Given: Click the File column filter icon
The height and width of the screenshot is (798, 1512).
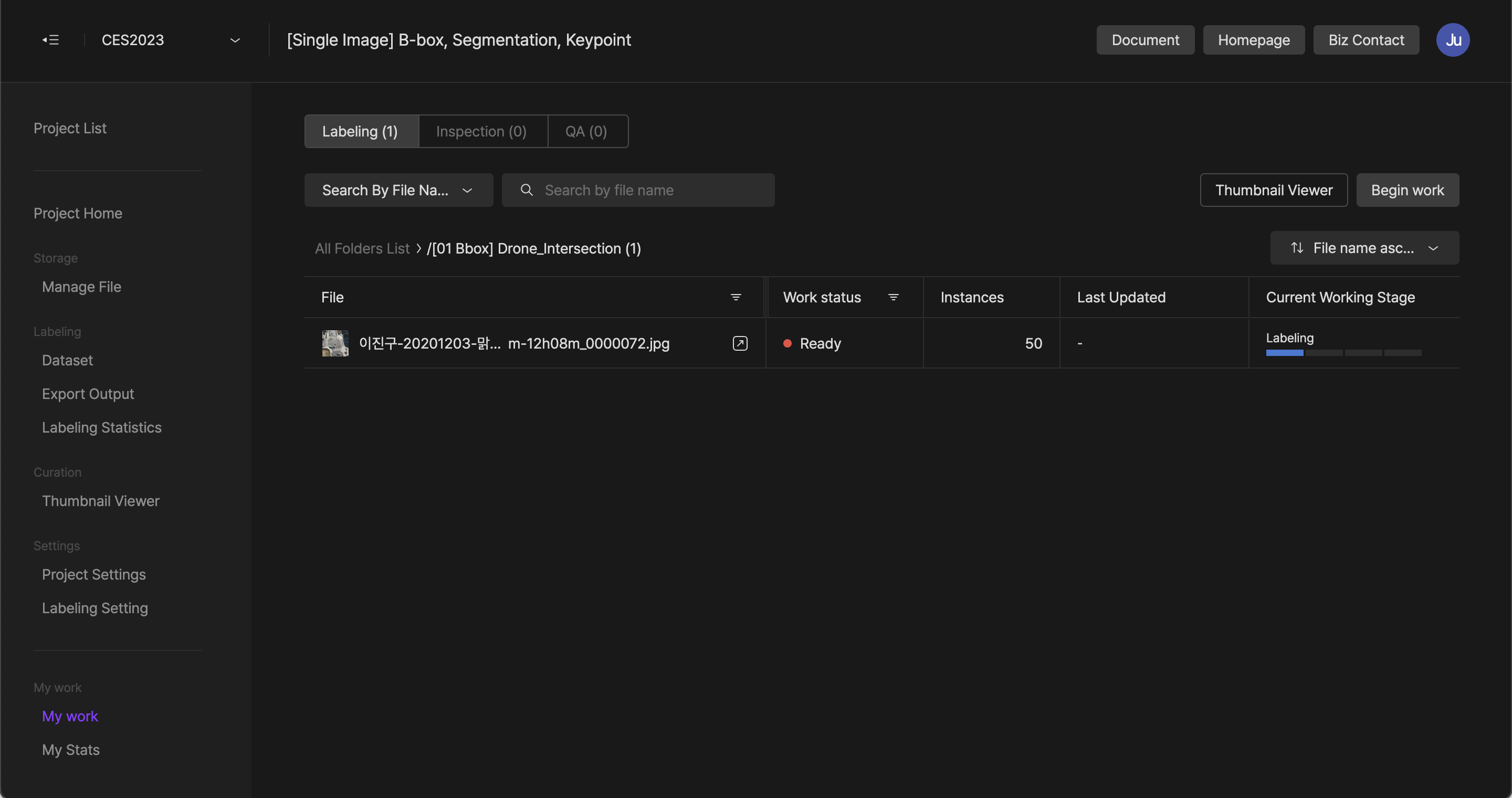Looking at the screenshot, I should coord(736,298).
